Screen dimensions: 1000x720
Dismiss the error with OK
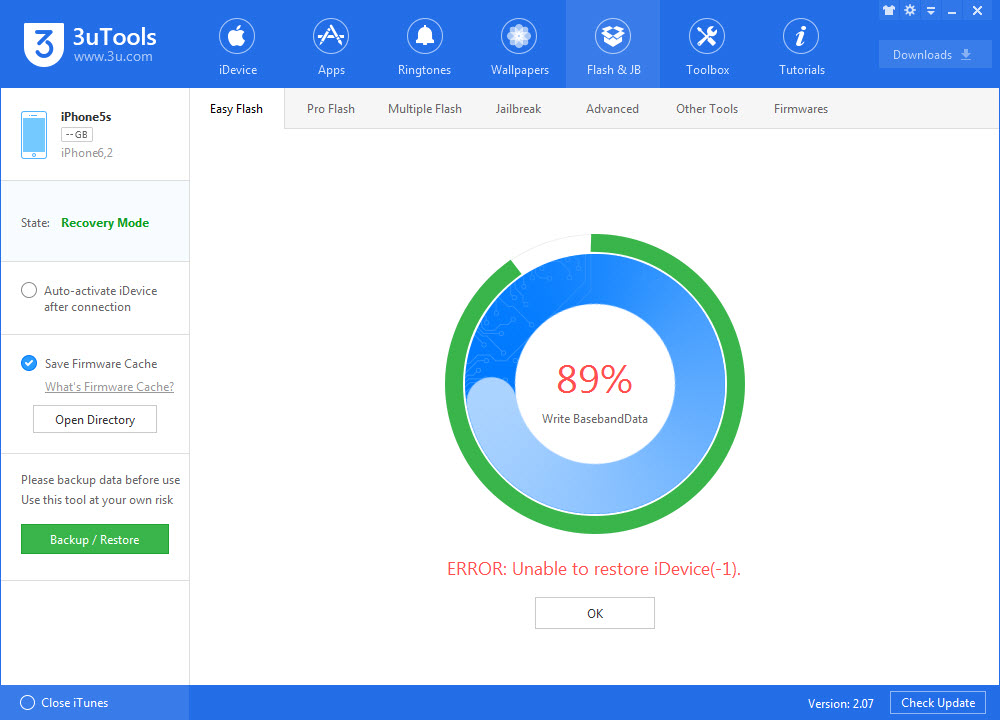594,613
